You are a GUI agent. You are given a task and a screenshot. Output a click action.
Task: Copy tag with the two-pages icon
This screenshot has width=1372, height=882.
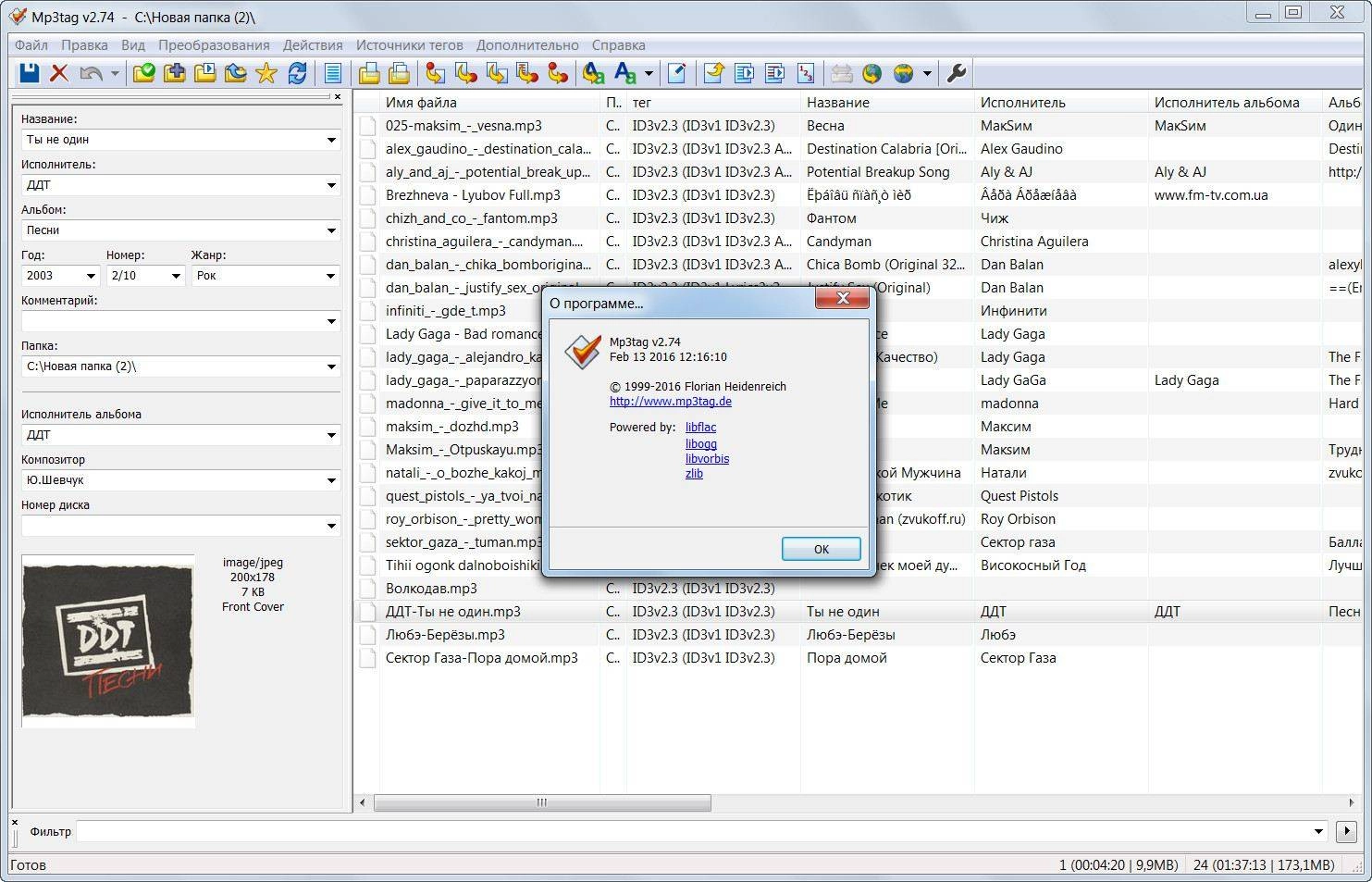click(x=369, y=73)
